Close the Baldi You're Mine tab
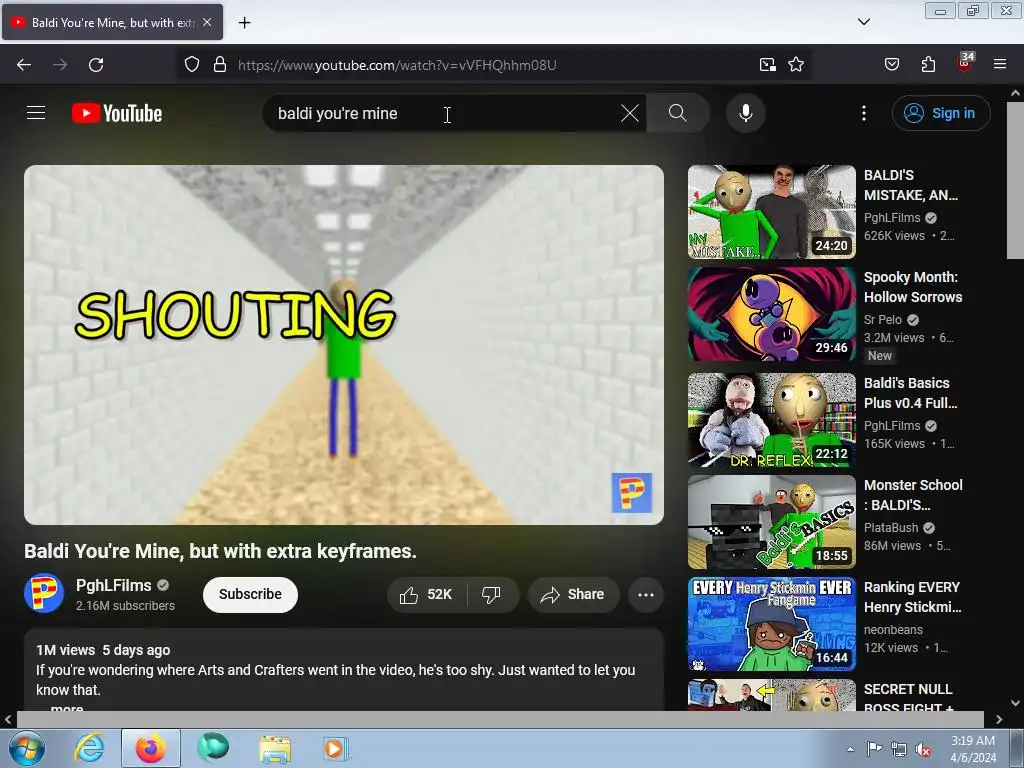 [207, 22]
